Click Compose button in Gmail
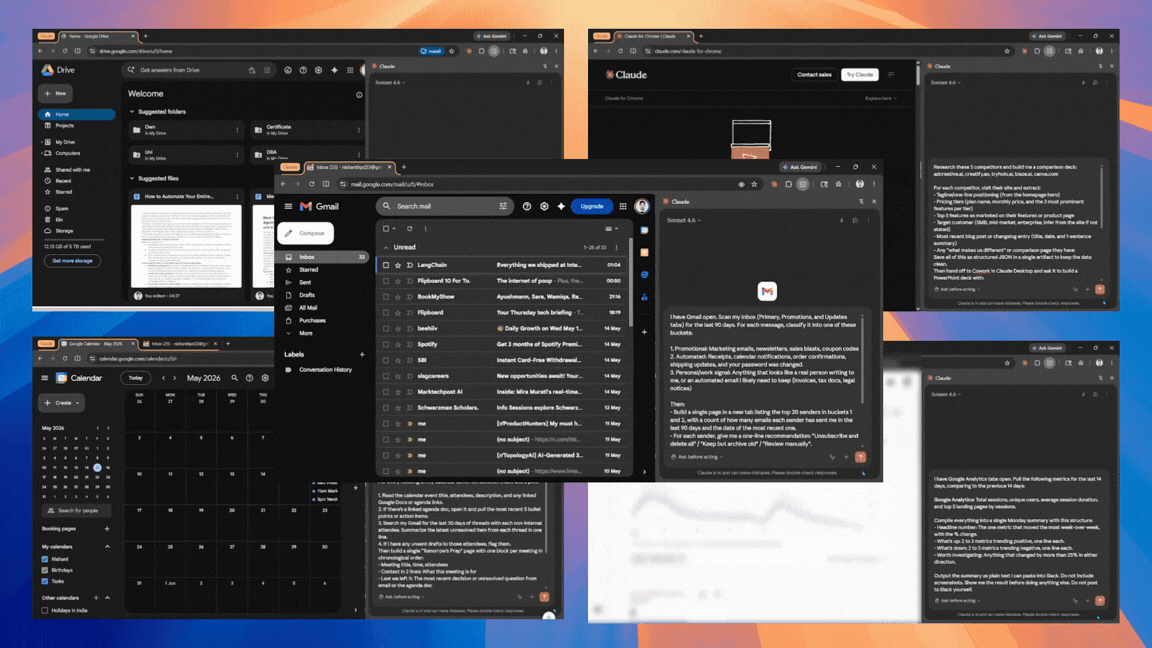The width and height of the screenshot is (1152, 648). pyautogui.click(x=306, y=233)
